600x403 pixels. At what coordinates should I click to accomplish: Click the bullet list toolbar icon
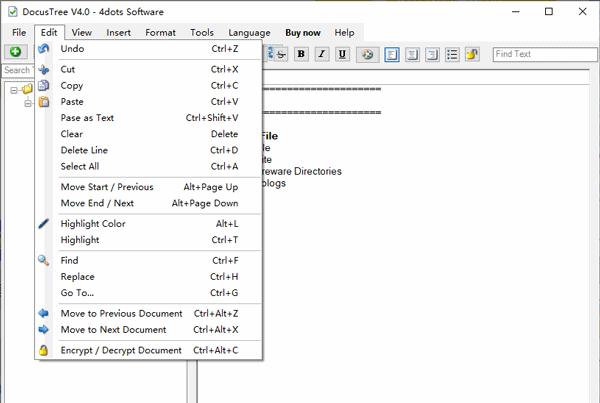pos(451,53)
